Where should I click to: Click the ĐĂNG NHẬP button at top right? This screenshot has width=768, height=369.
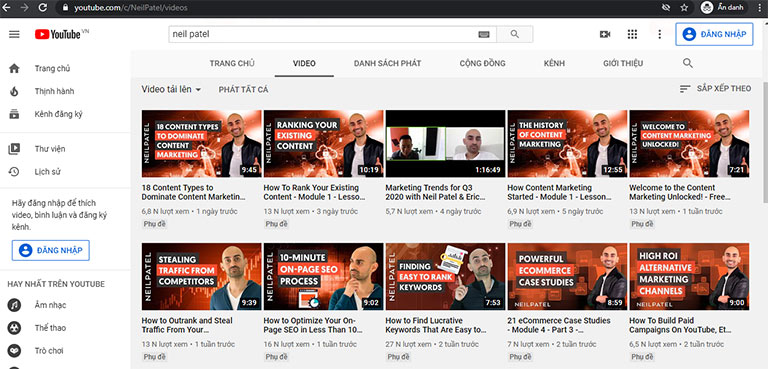[714, 34]
